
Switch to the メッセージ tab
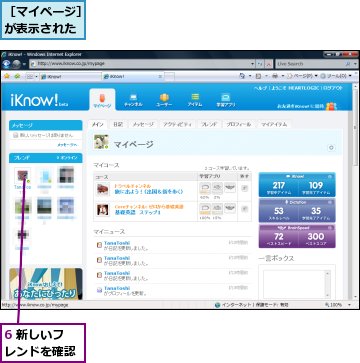point(143,124)
